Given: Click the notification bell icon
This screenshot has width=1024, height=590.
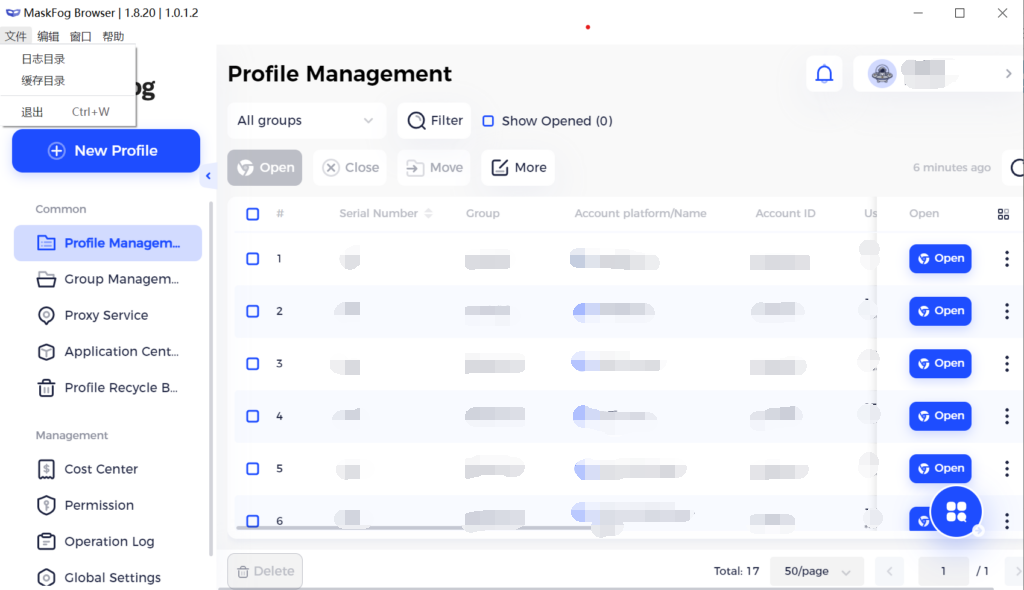Looking at the screenshot, I should point(824,74).
